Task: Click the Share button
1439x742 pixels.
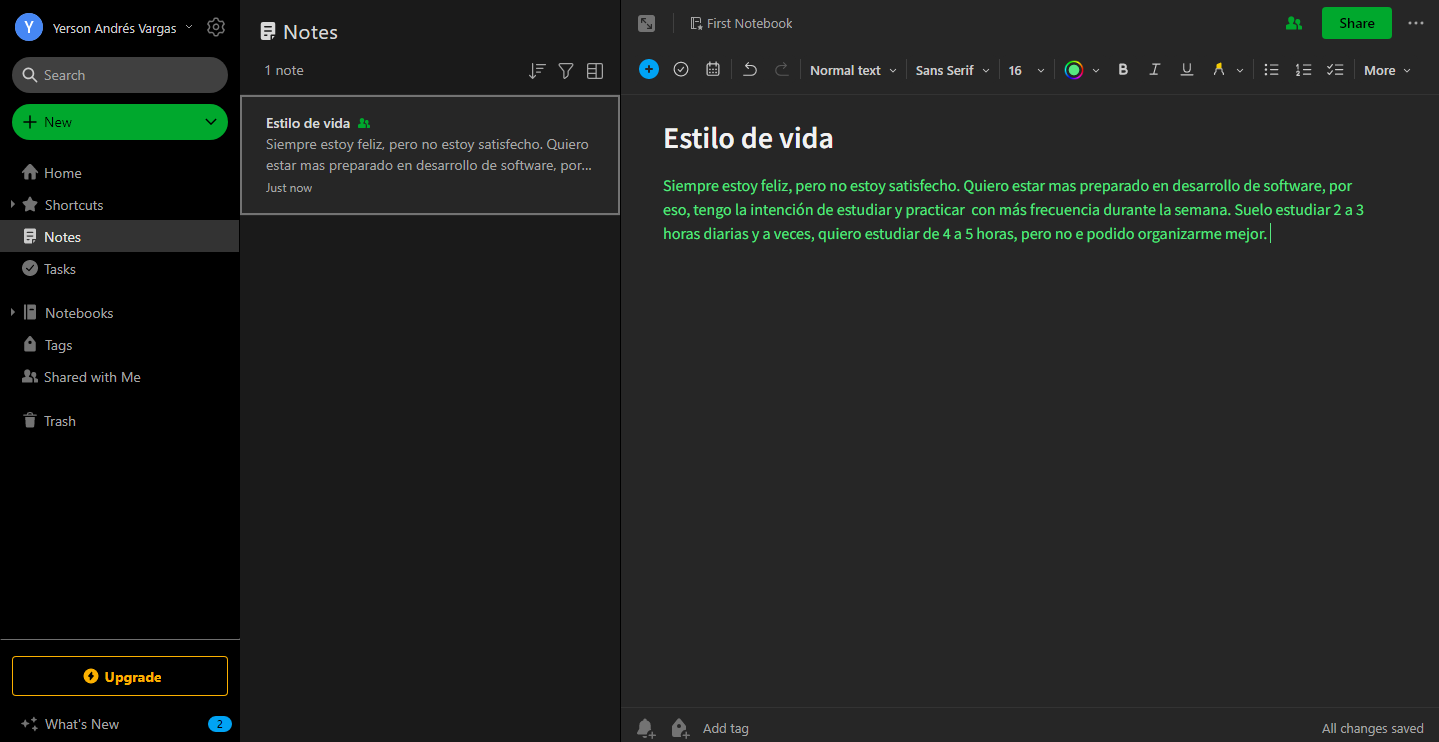Action: point(1357,23)
